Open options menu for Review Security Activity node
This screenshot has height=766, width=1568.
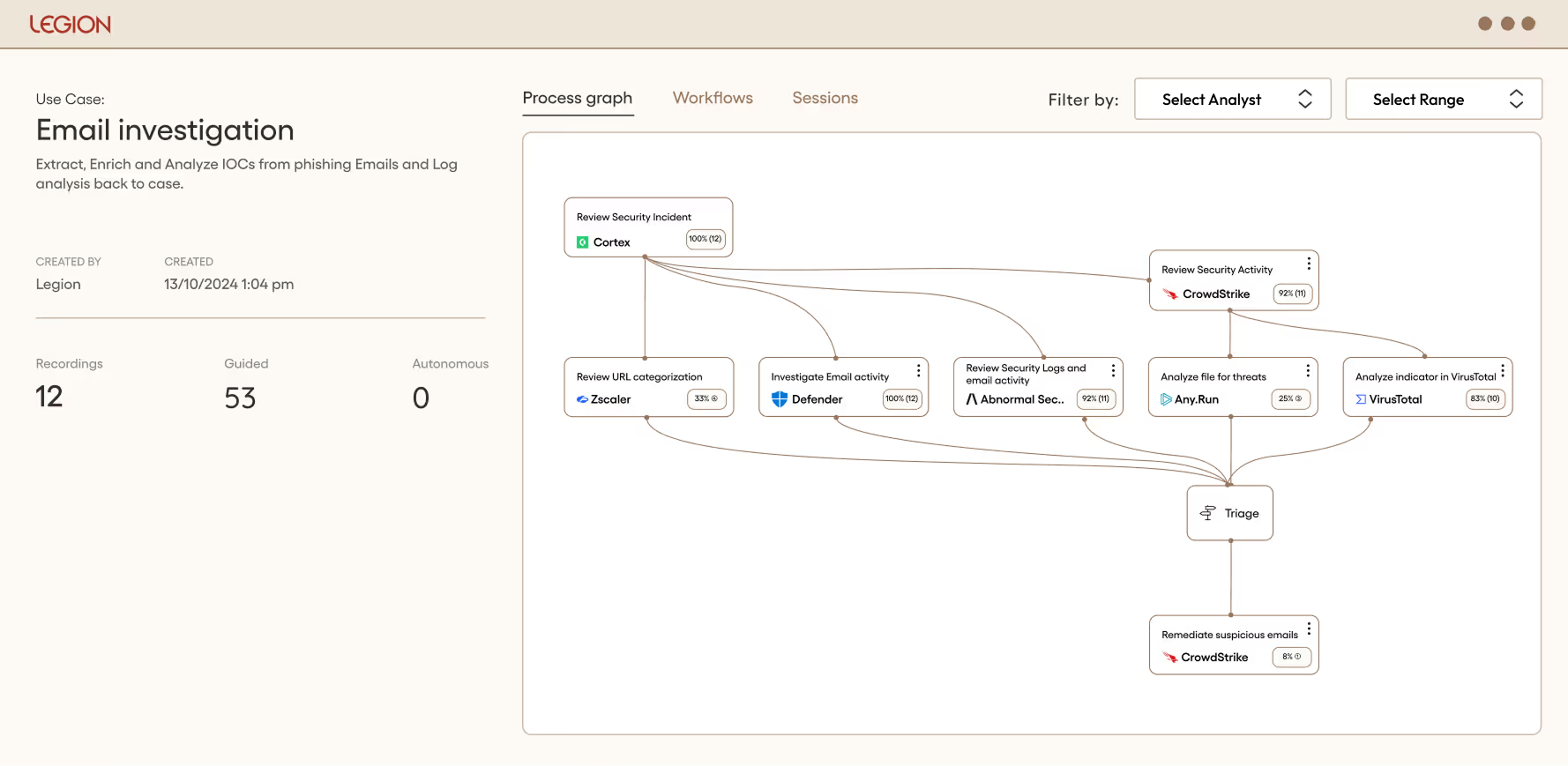pos(1309,264)
